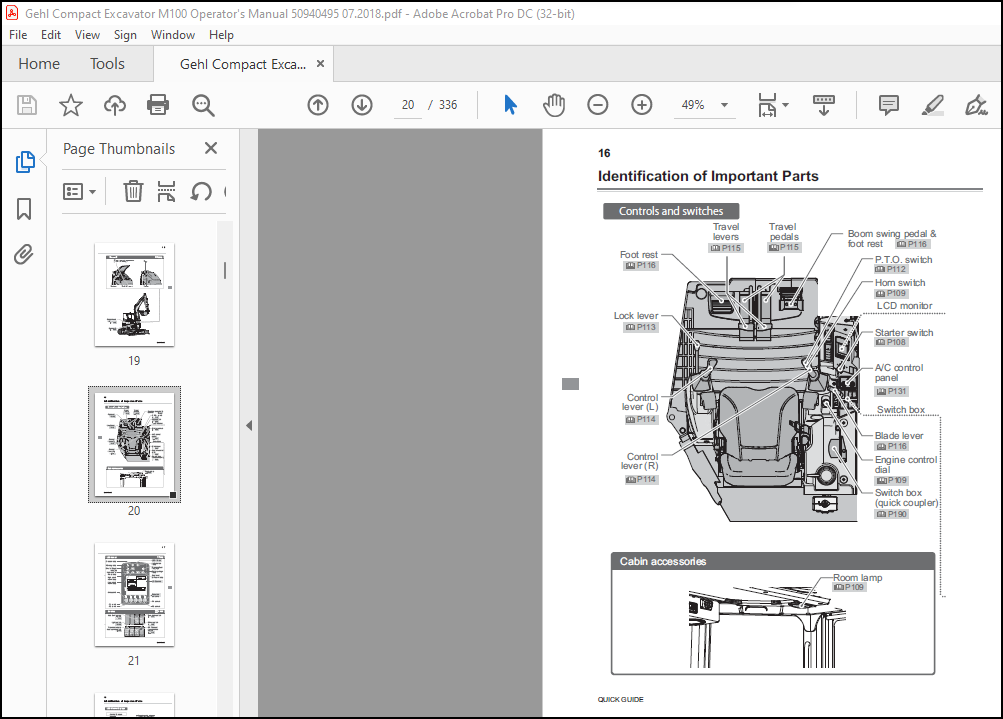Open the Find text magnifier icon
Screen dimensions: 1003x719
click(203, 105)
